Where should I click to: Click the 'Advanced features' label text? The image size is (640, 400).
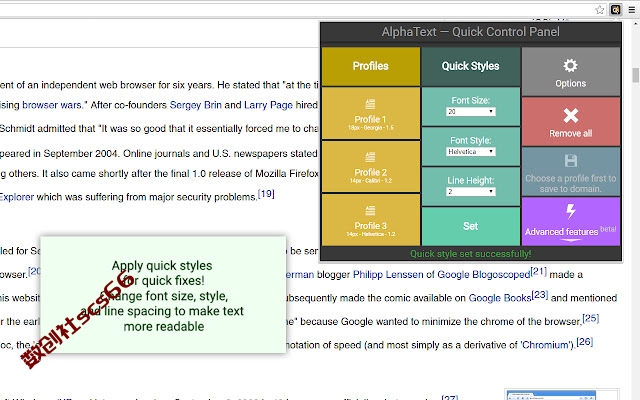pos(561,232)
